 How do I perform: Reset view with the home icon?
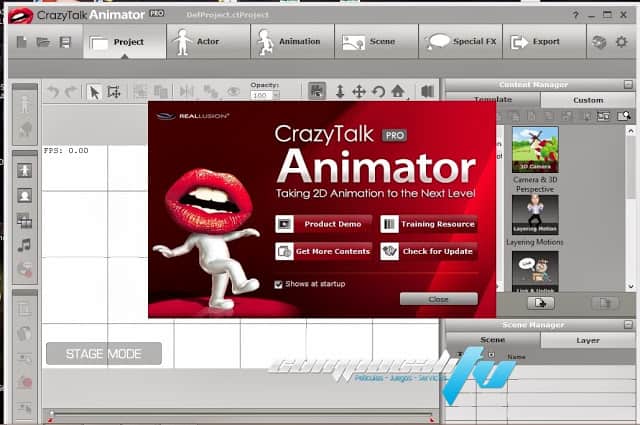pyautogui.click(x=398, y=91)
